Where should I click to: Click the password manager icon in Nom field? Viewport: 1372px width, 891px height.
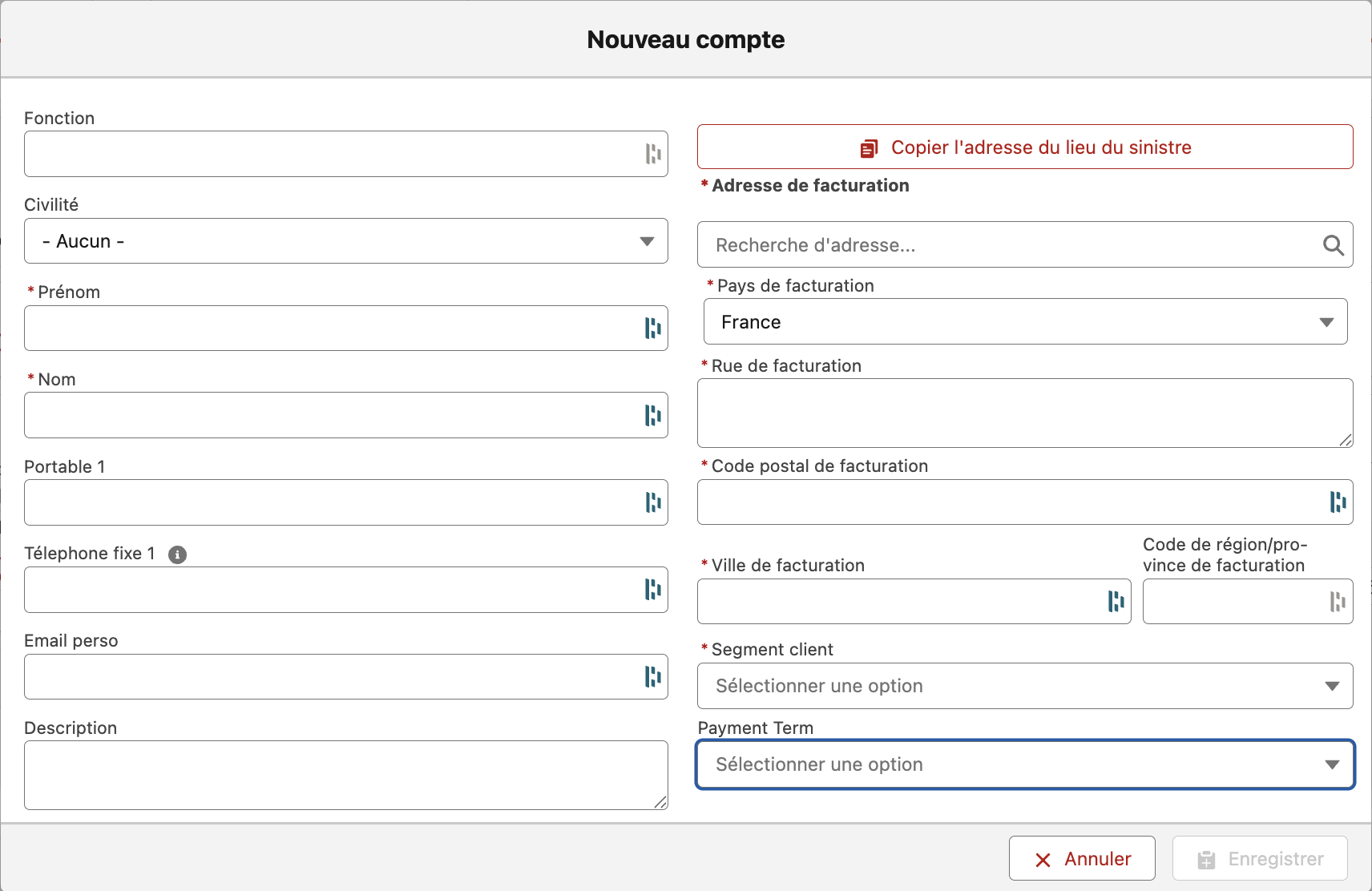coord(653,415)
